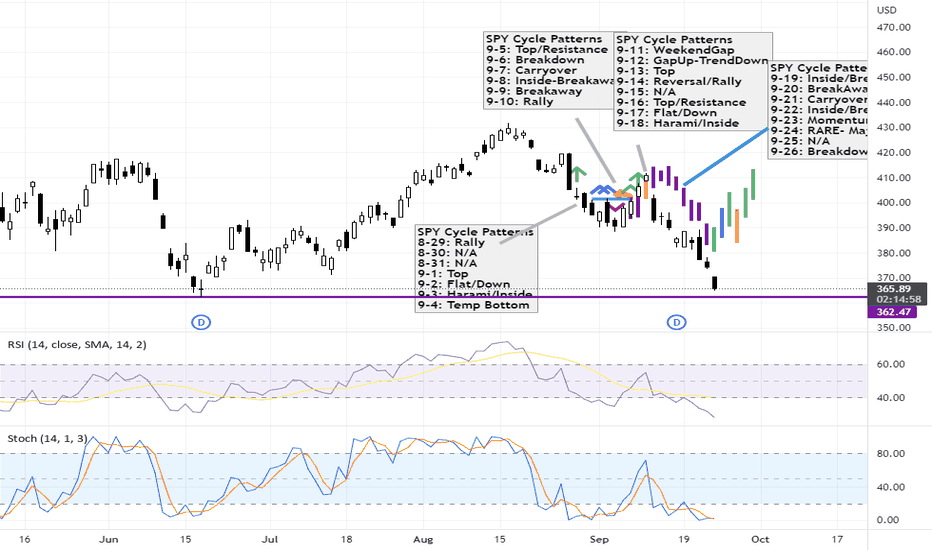932x550 pixels.
Task: Select the 8-29 SPY Cycle Patterns note
Action: click(476, 268)
